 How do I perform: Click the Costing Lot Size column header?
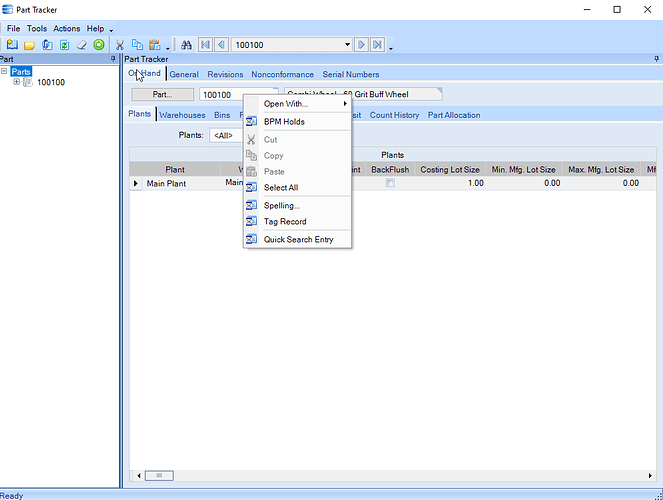pos(450,169)
